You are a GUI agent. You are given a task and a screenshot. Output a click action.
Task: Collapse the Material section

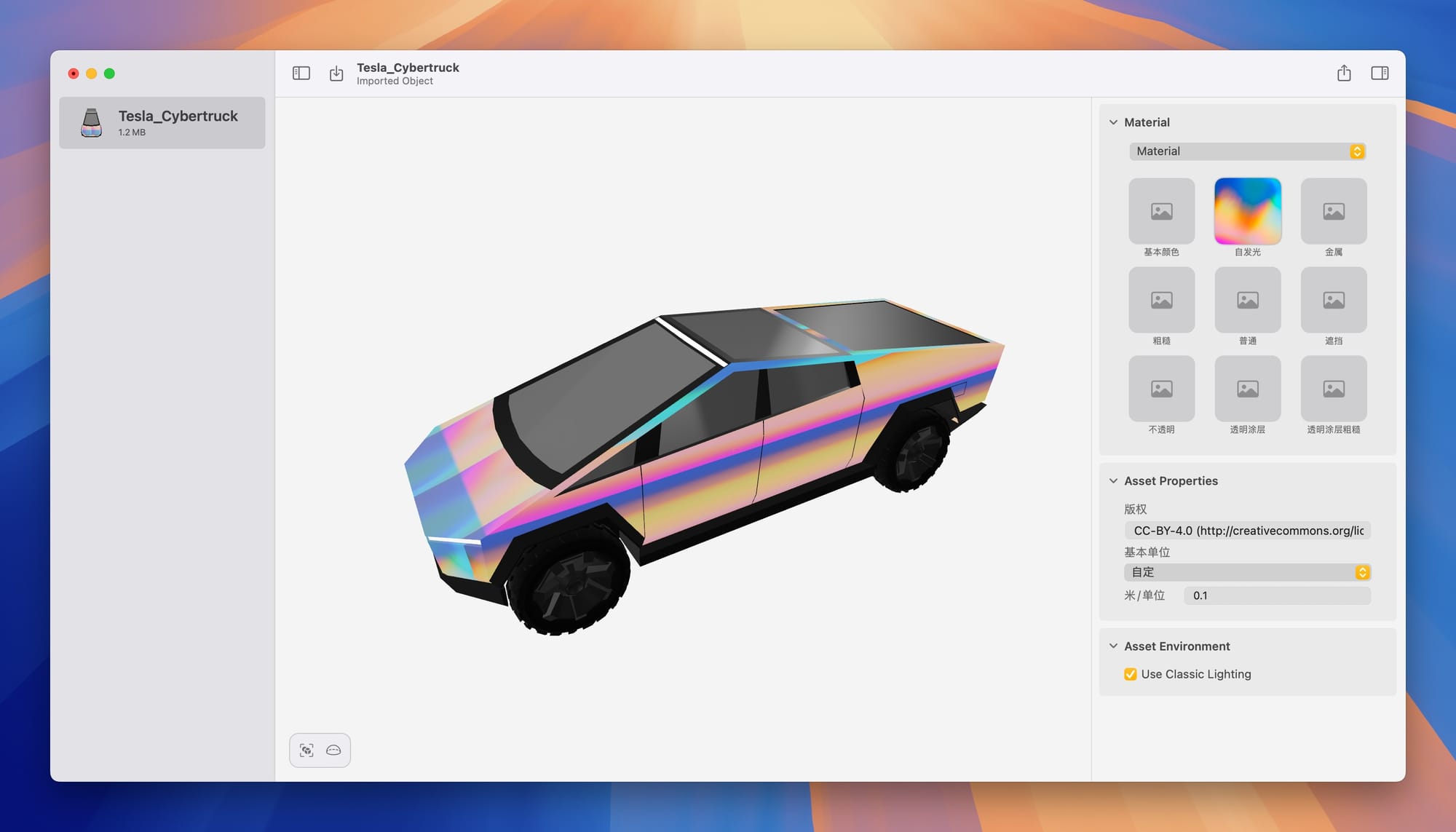1113,122
